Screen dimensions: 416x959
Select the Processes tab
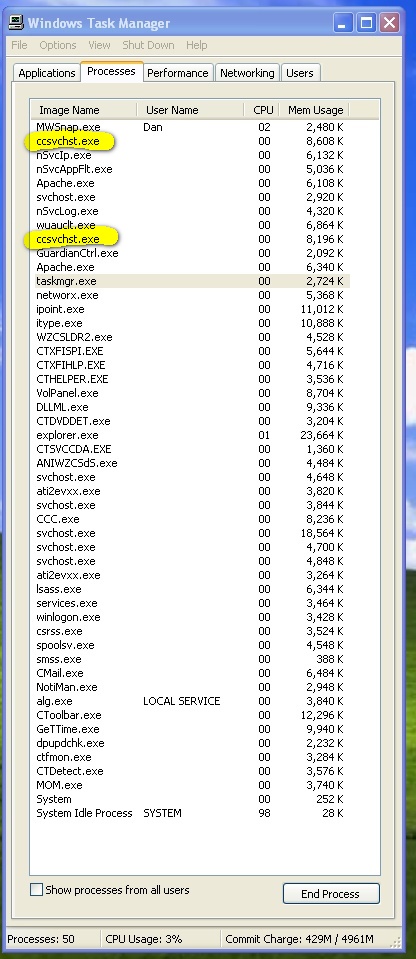[111, 71]
